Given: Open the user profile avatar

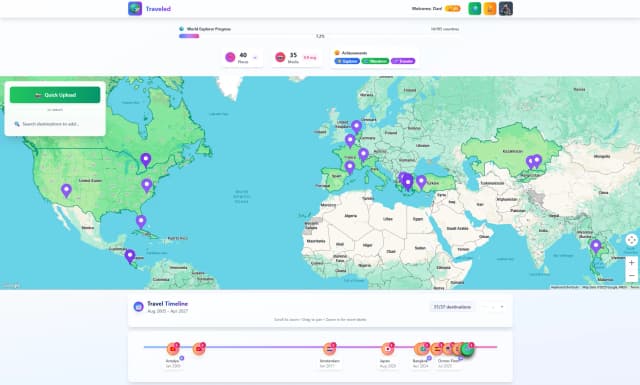Looking at the screenshot, I should (x=506, y=9).
